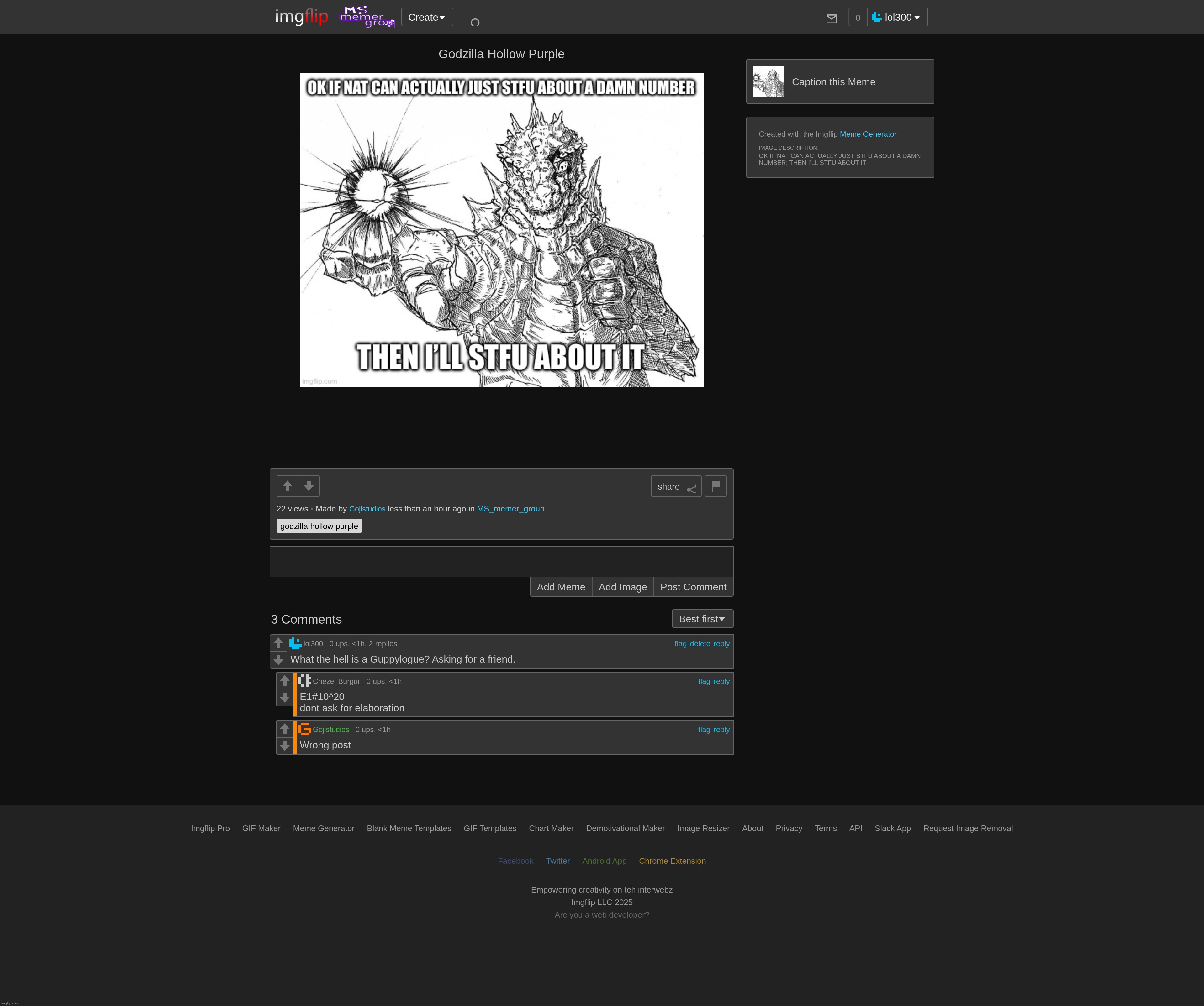
Task: Click the imgflip logo
Action: coord(302,17)
